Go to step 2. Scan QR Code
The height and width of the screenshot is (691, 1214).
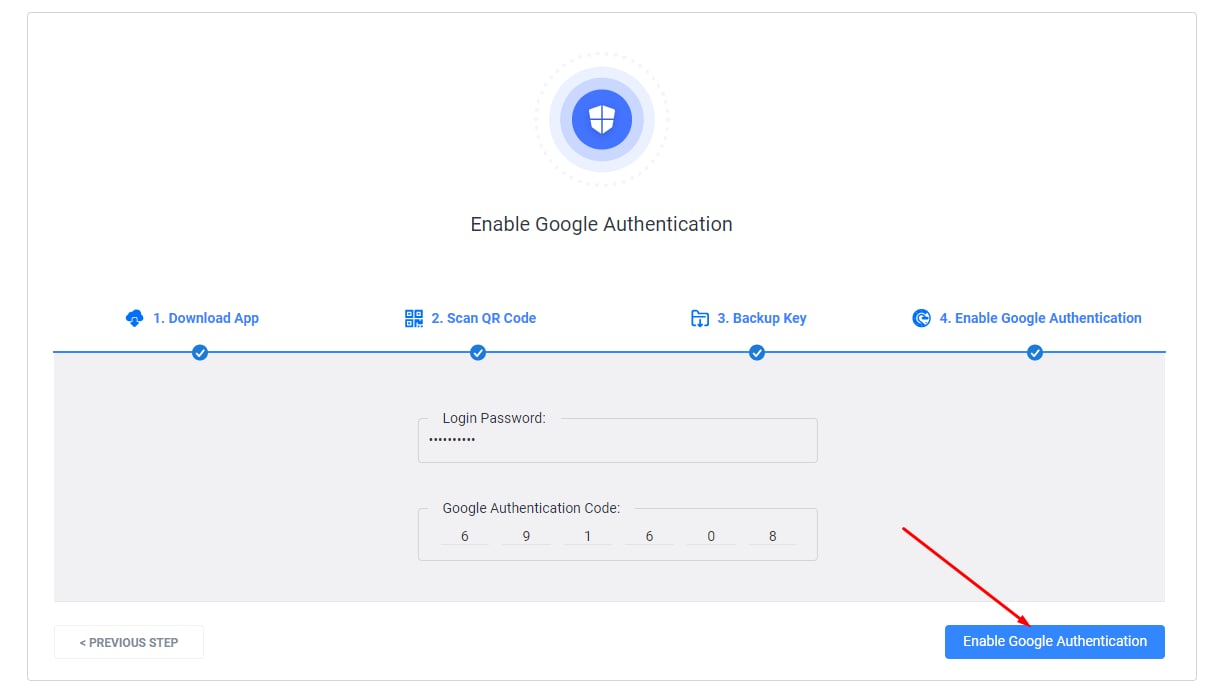click(x=484, y=318)
